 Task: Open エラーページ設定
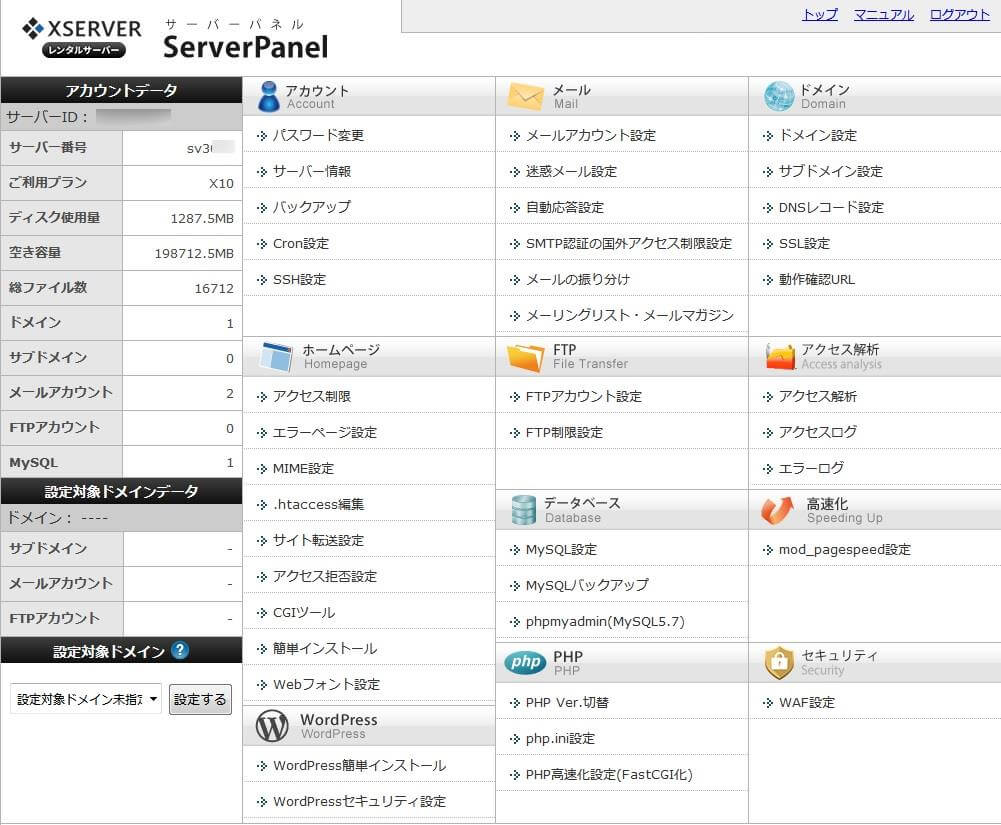(324, 432)
